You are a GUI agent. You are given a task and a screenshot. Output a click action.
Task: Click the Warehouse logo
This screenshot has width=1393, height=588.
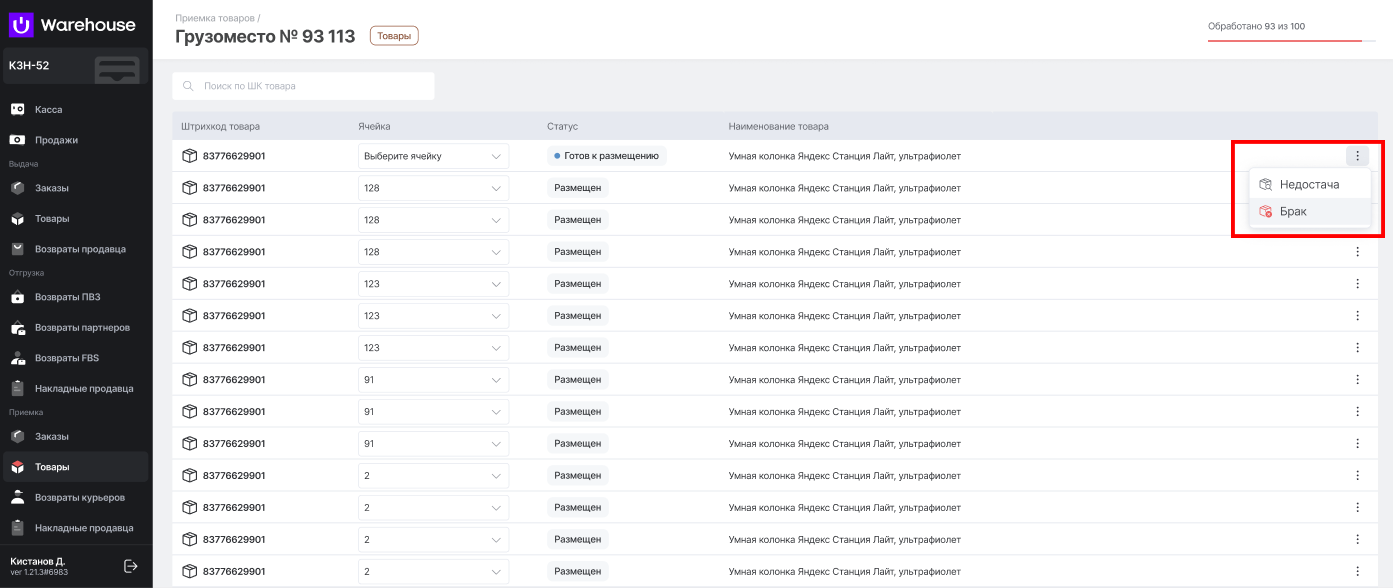pos(72,25)
